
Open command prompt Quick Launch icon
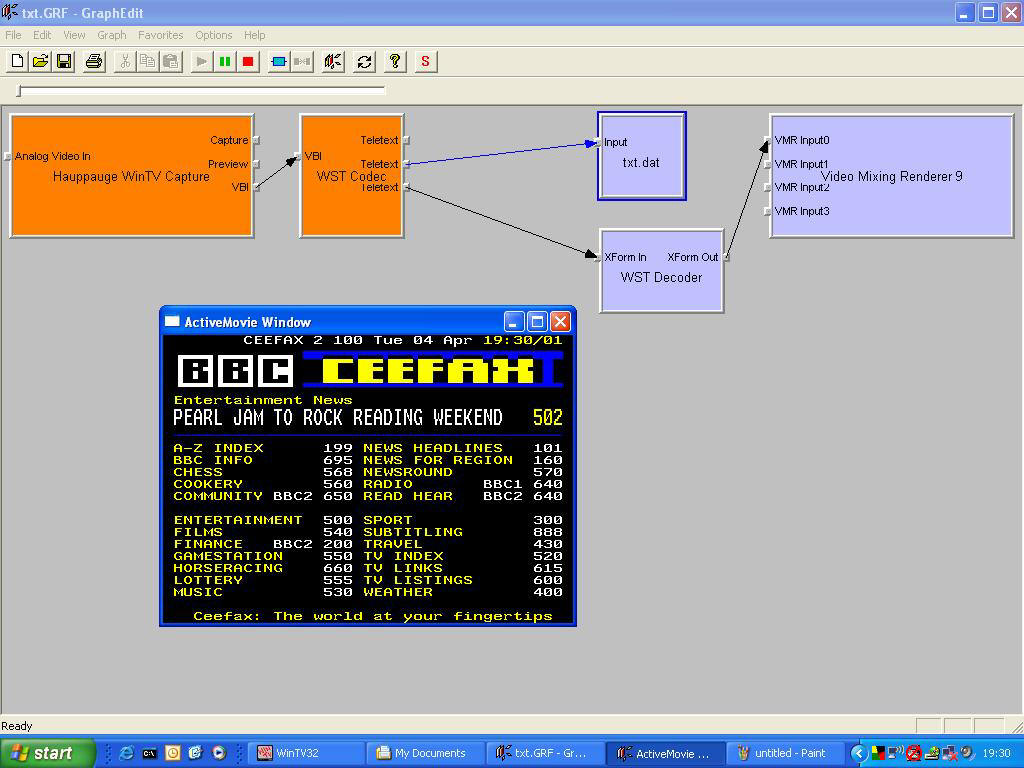click(x=150, y=753)
